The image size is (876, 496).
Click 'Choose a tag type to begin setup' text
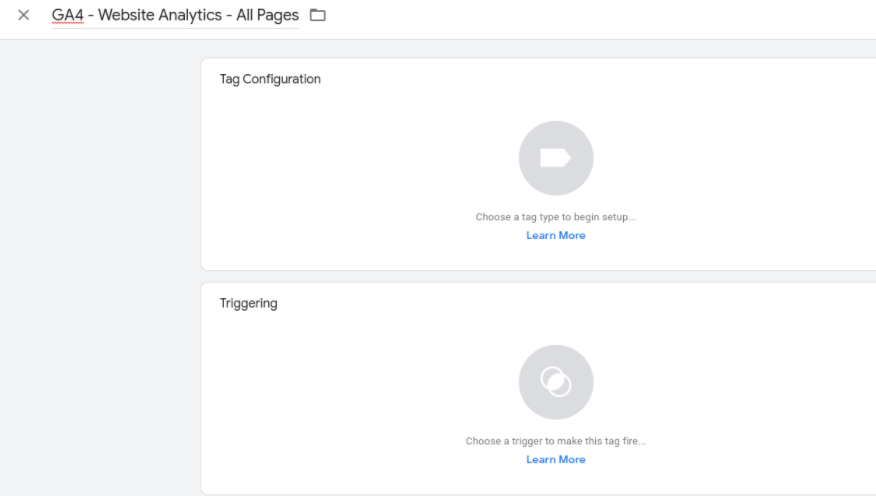tap(556, 217)
